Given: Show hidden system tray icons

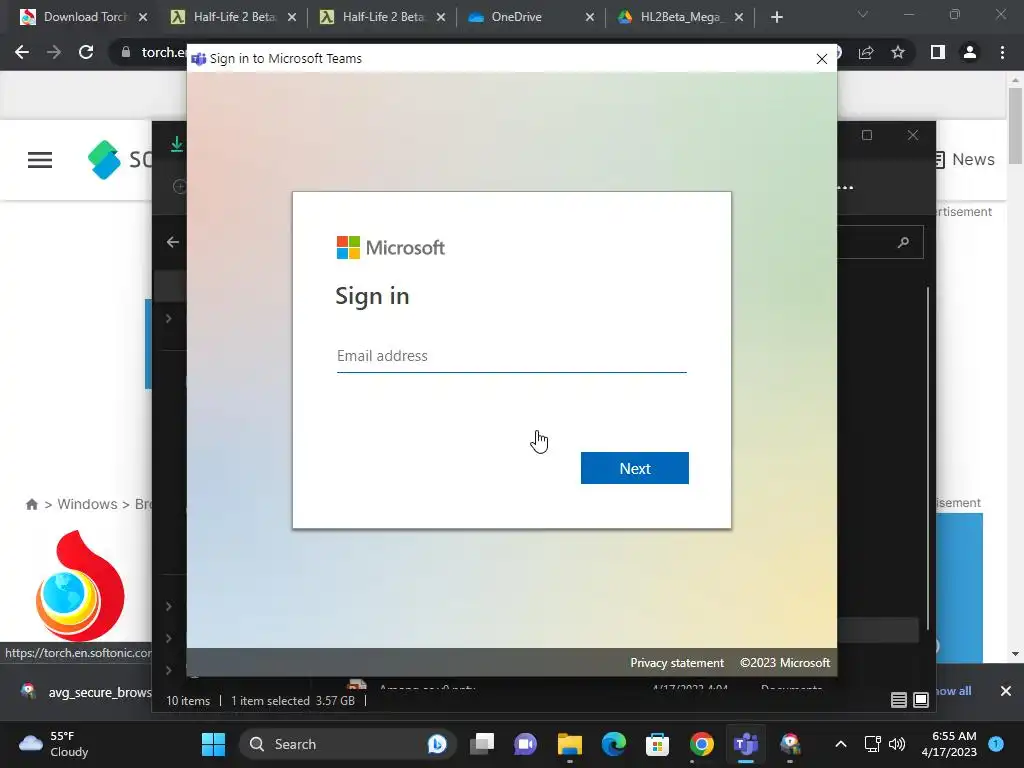Looking at the screenshot, I should pos(841,744).
